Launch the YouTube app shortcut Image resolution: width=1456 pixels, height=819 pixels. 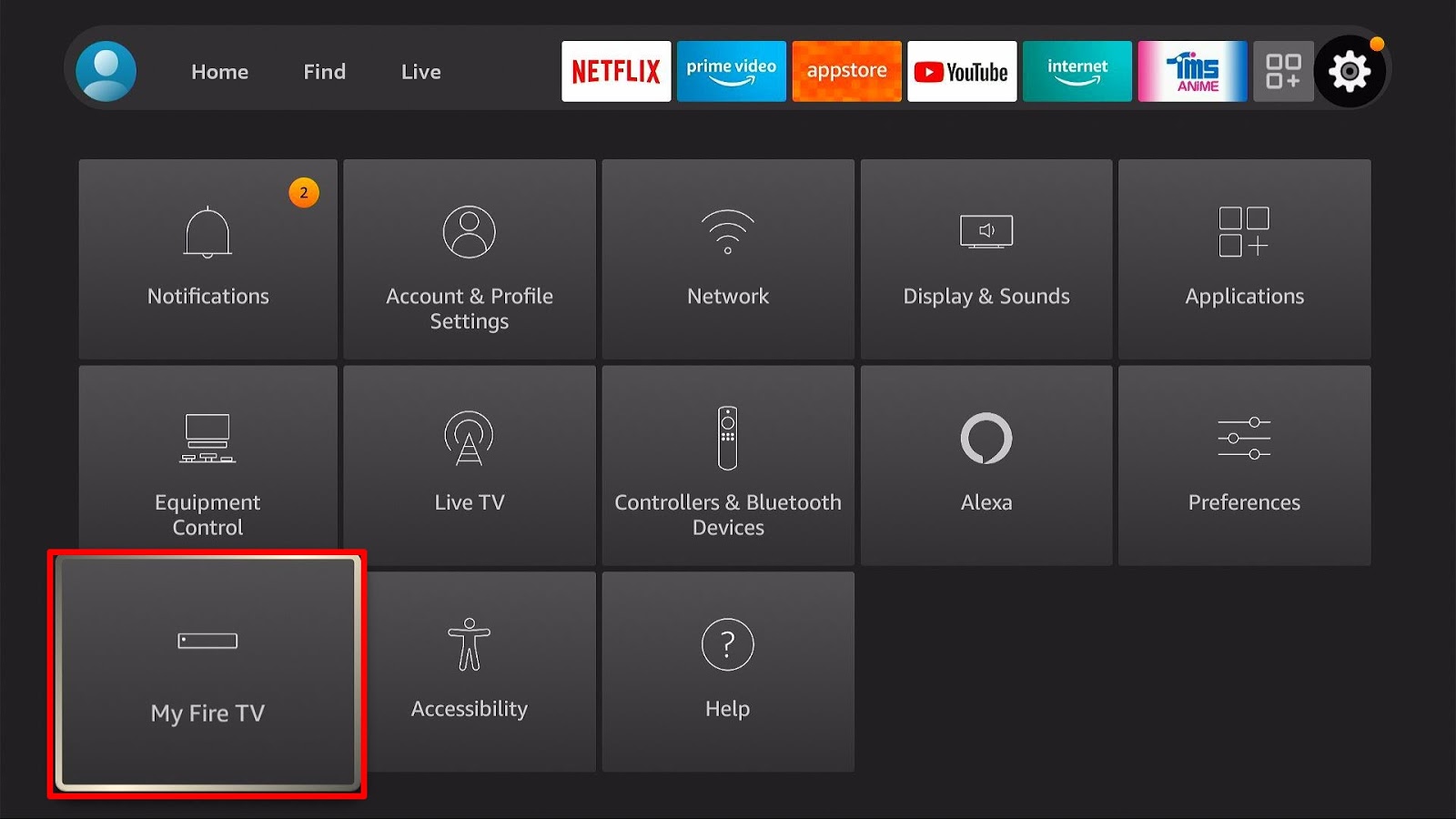[962, 71]
